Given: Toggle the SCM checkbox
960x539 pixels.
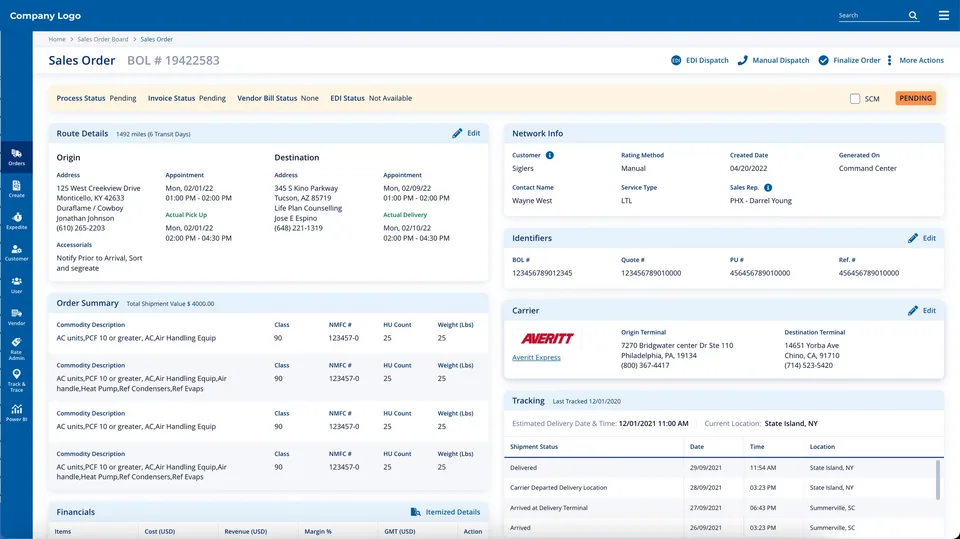Looking at the screenshot, I should [855, 99].
